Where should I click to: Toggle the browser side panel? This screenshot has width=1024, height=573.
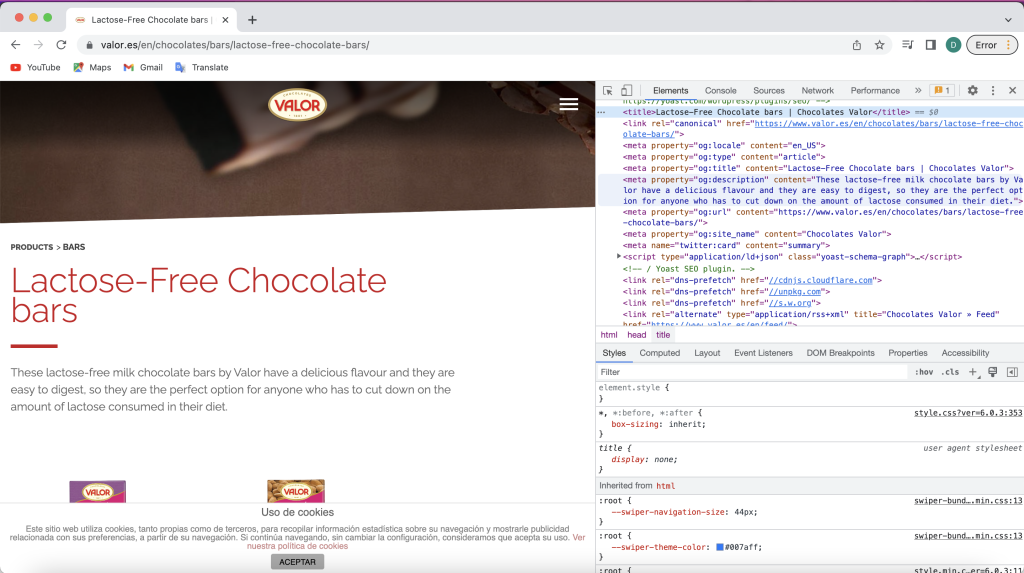point(931,45)
